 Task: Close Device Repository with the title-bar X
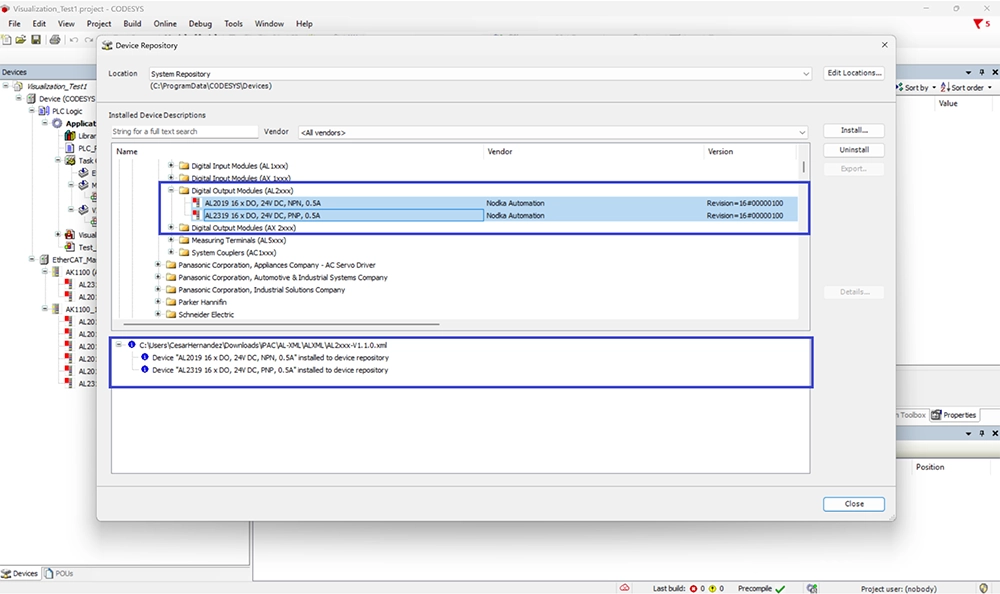coord(884,45)
